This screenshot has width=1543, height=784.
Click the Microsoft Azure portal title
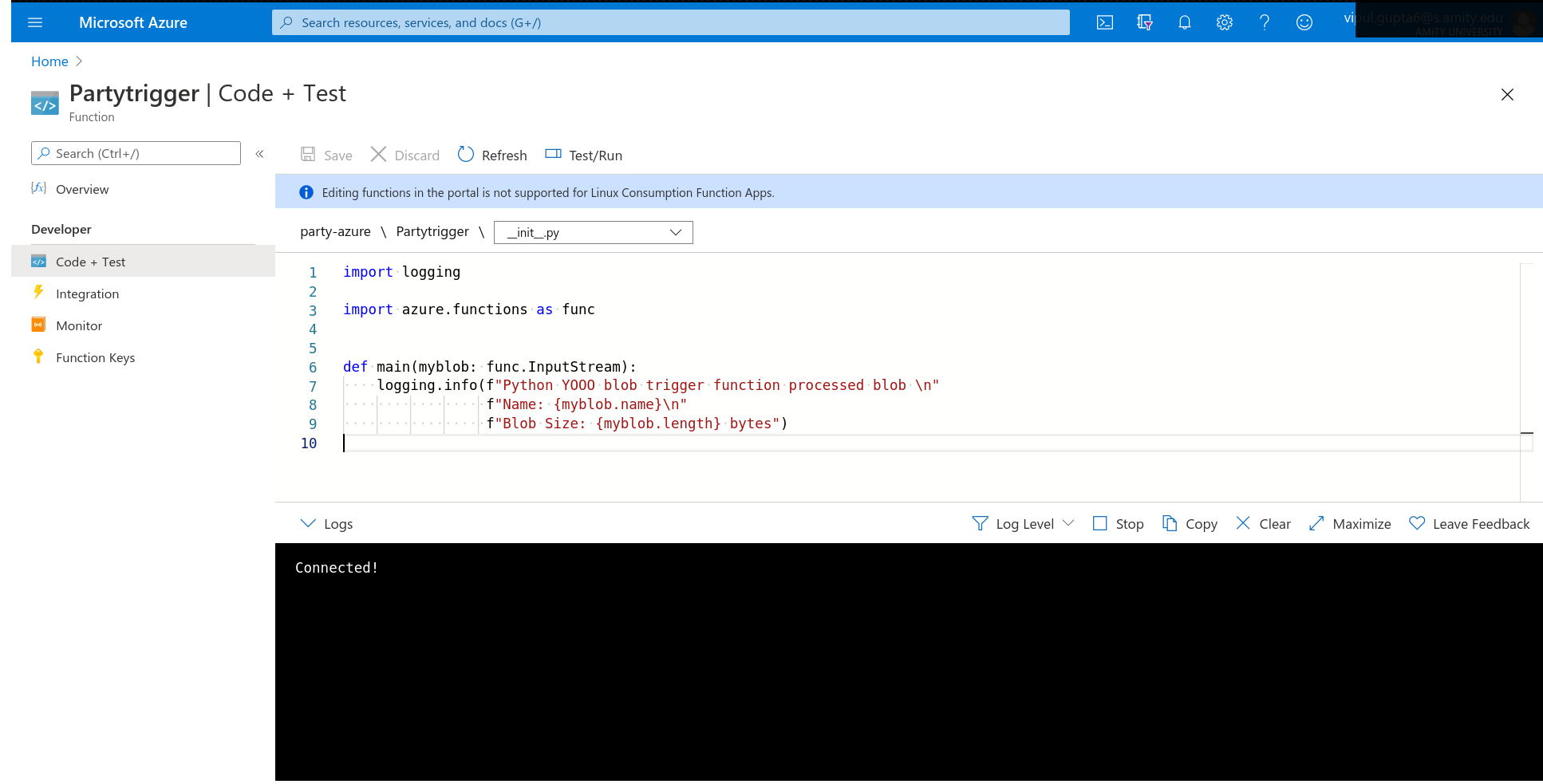point(133,22)
